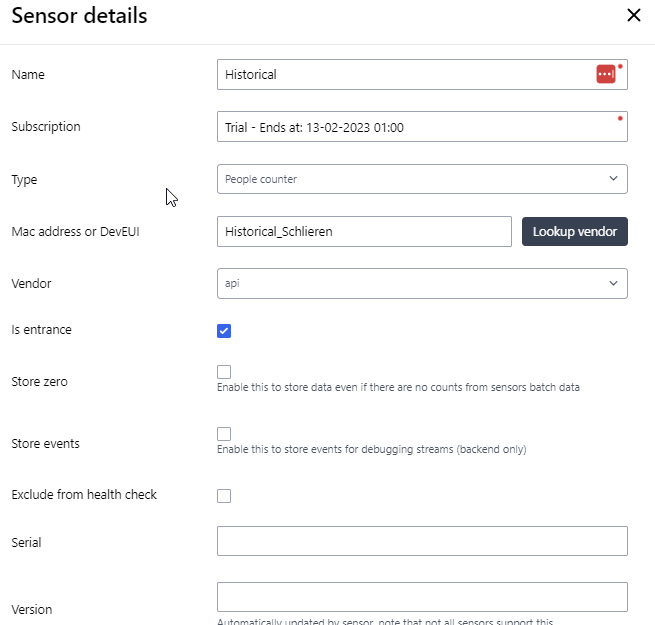Open the Vendor dropdown arrow

coord(613,283)
